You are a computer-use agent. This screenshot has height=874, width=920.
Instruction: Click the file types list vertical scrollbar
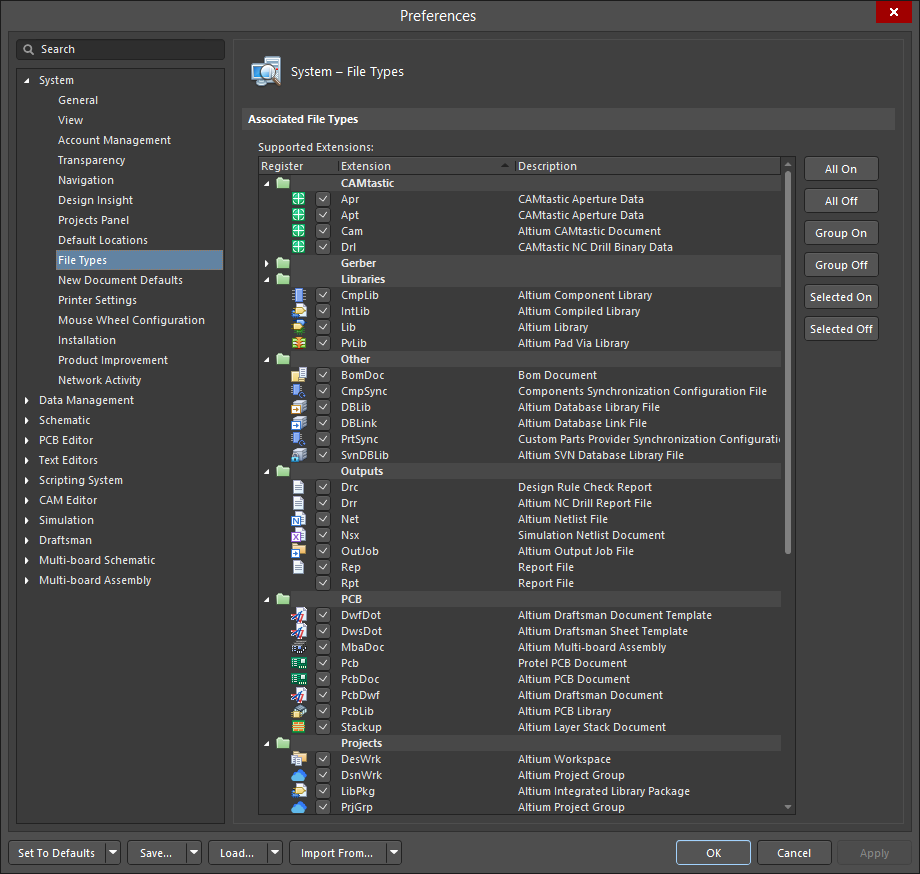click(x=788, y=362)
